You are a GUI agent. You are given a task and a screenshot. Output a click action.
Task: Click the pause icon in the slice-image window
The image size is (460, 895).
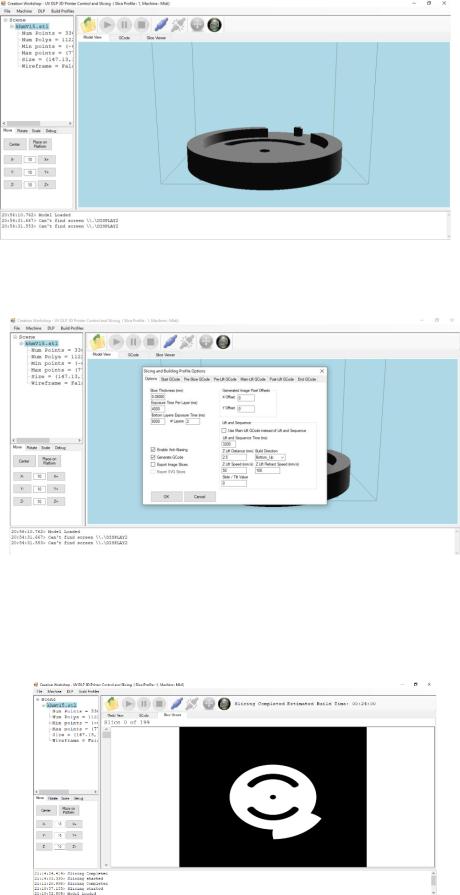click(x=145, y=703)
